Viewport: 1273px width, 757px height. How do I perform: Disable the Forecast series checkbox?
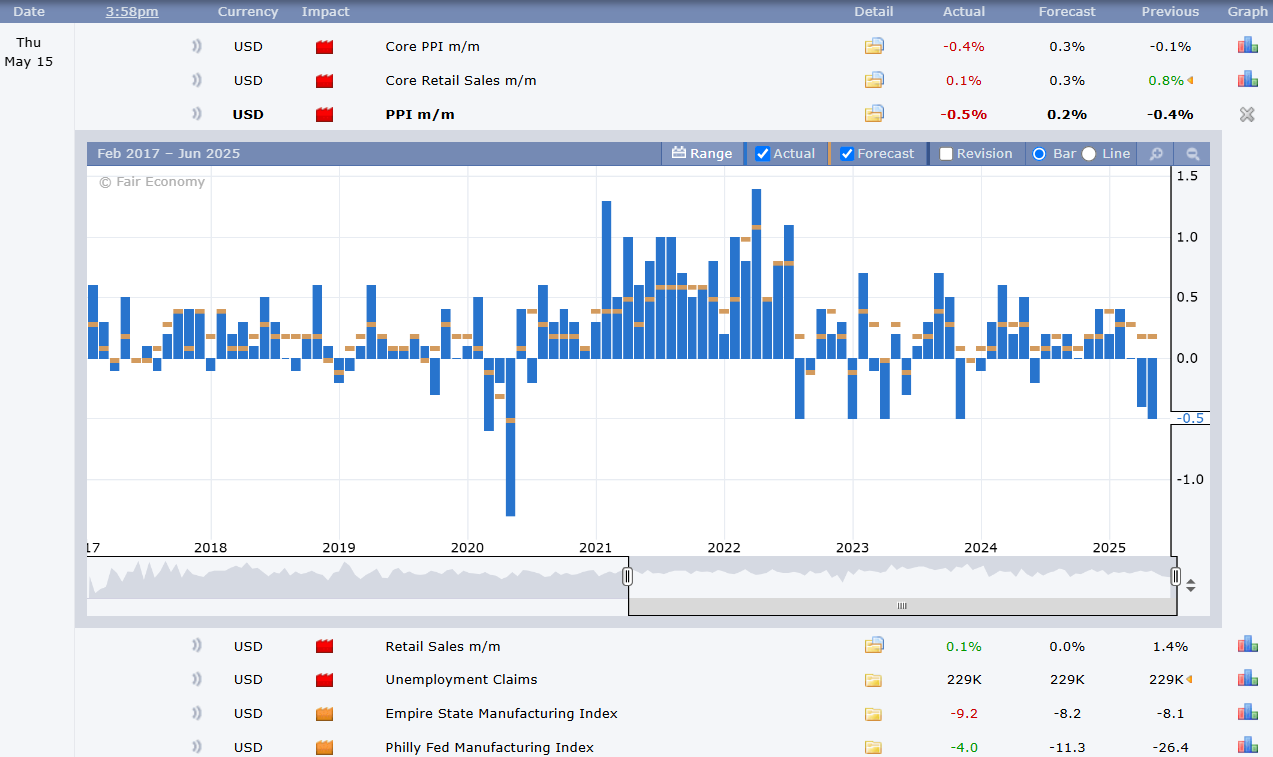coord(847,154)
